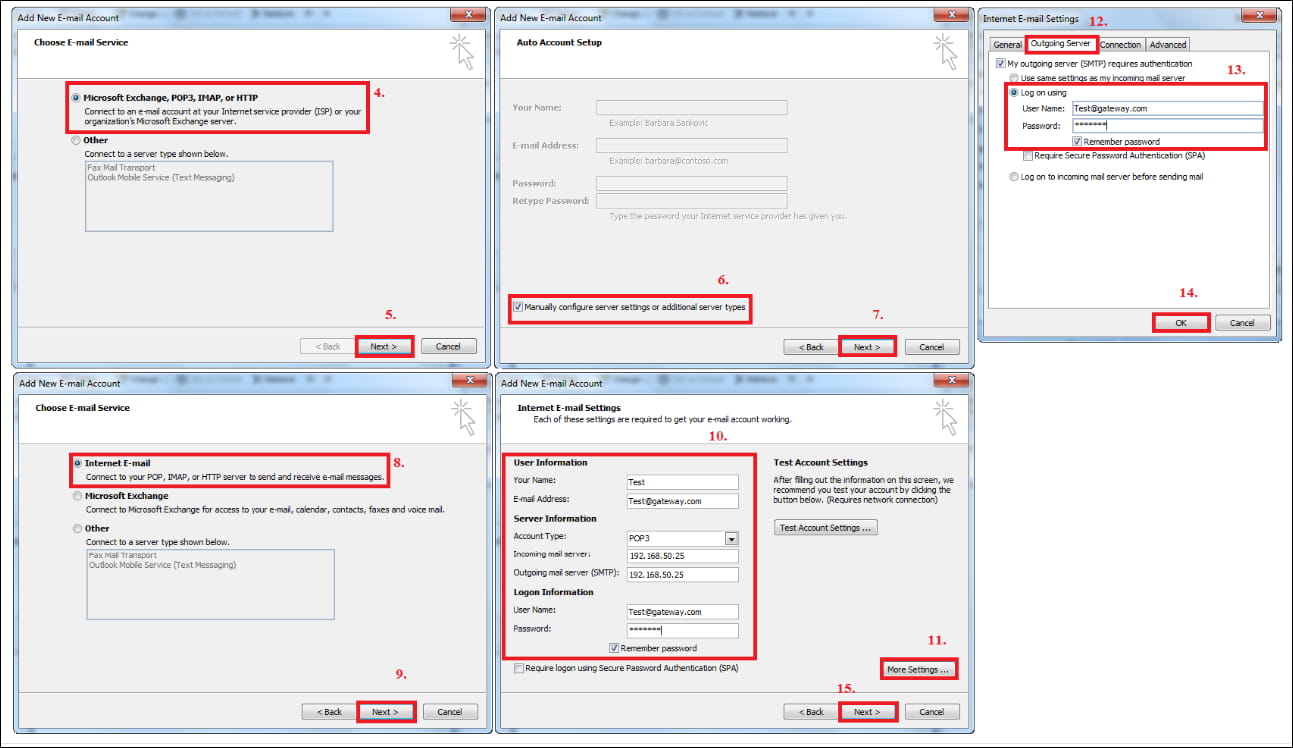Select 'Use same settings as my incoming mail server'
Viewport: 1293px width, 748px height.
point(1014,77)
